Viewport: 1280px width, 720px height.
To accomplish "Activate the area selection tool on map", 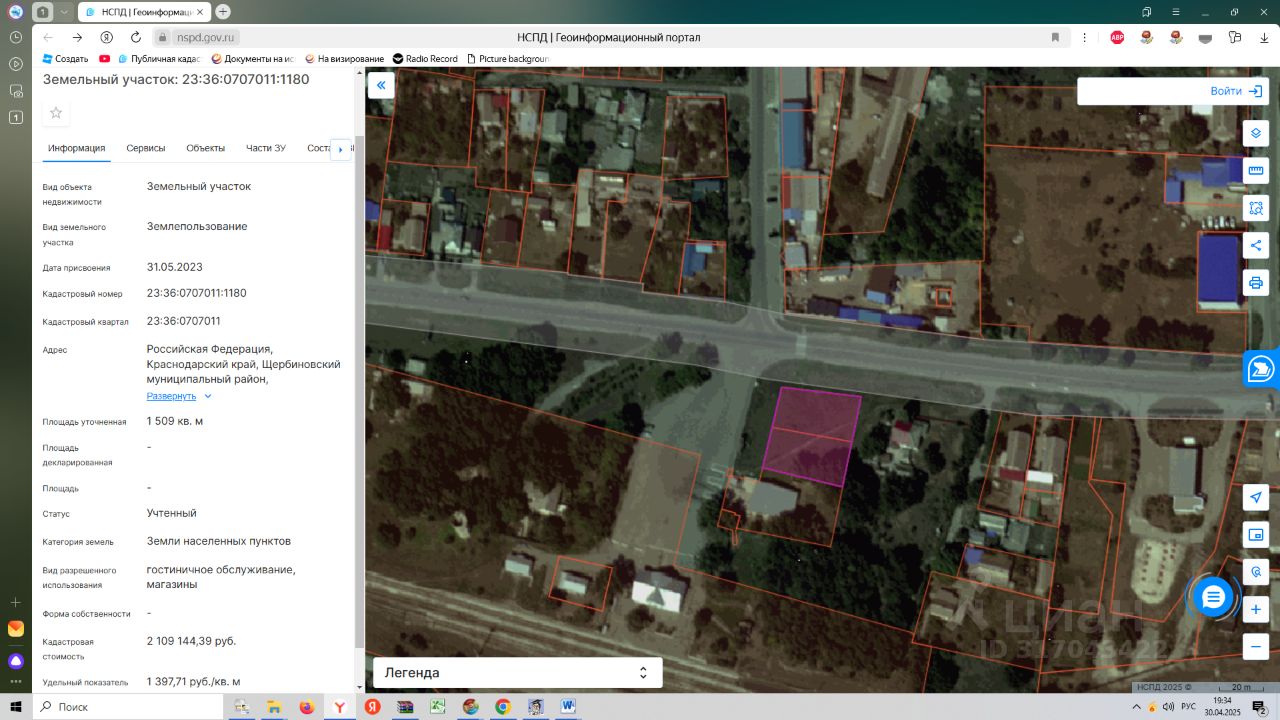I will tap(1256, 208).
